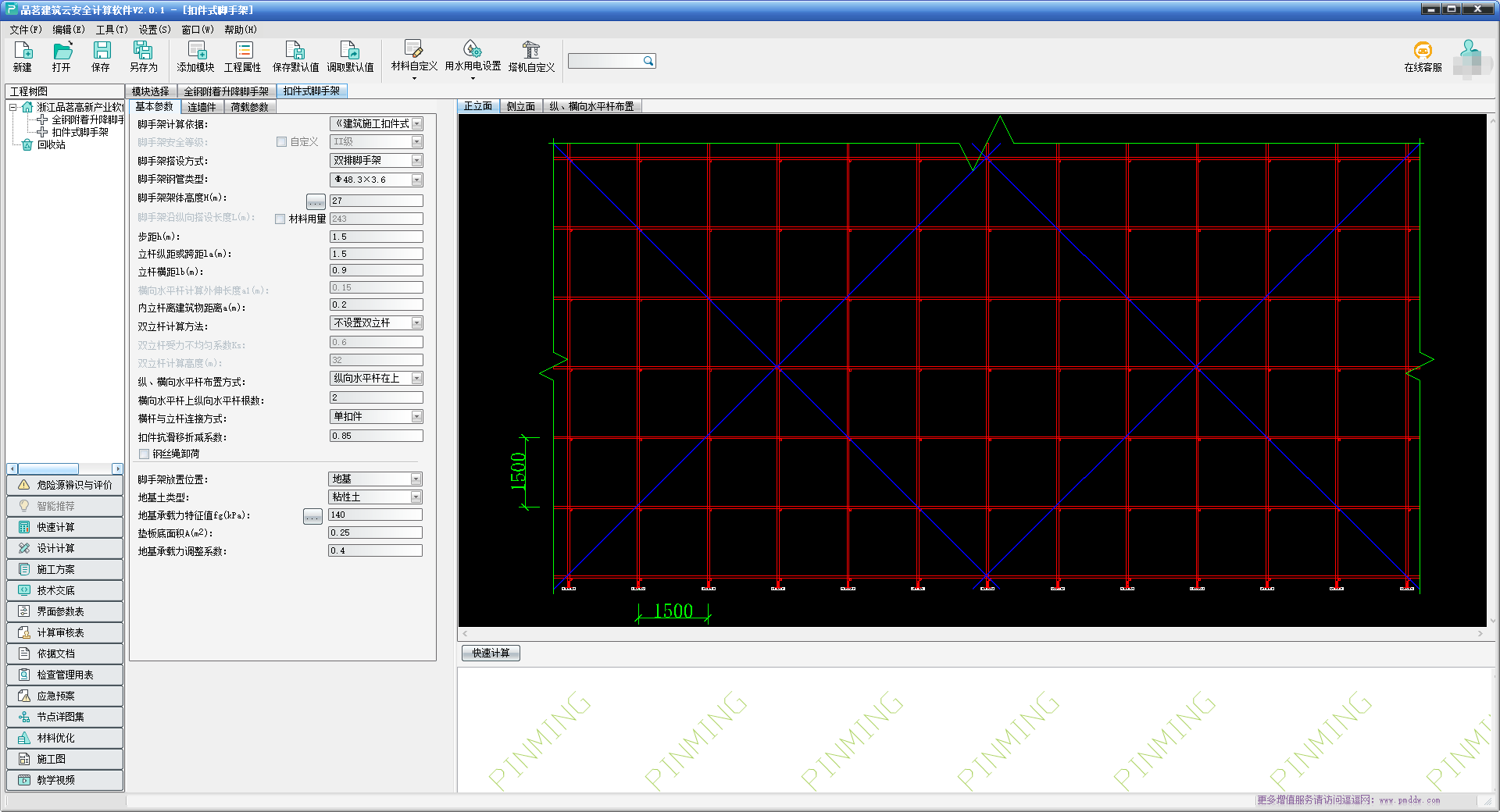Switch to the 侧立面 view tab
This screenshot has width=1500, height=812.
(x=521, y=106)
